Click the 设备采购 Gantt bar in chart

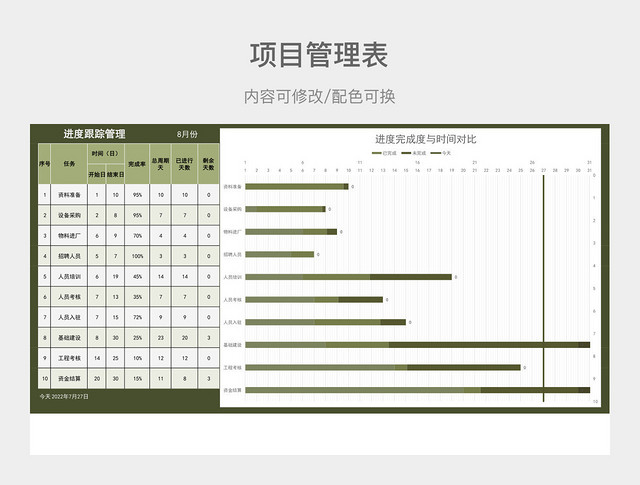pos(285,209)
